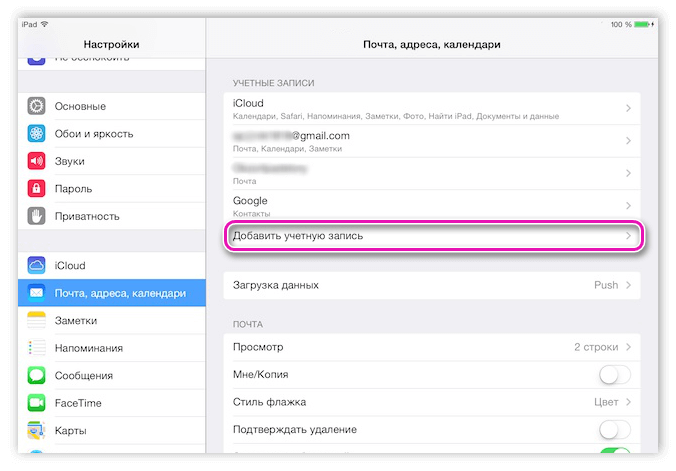Open Wallpapers and Brightness icon
This screenshot has width=676, height=471.
point(37,134)
